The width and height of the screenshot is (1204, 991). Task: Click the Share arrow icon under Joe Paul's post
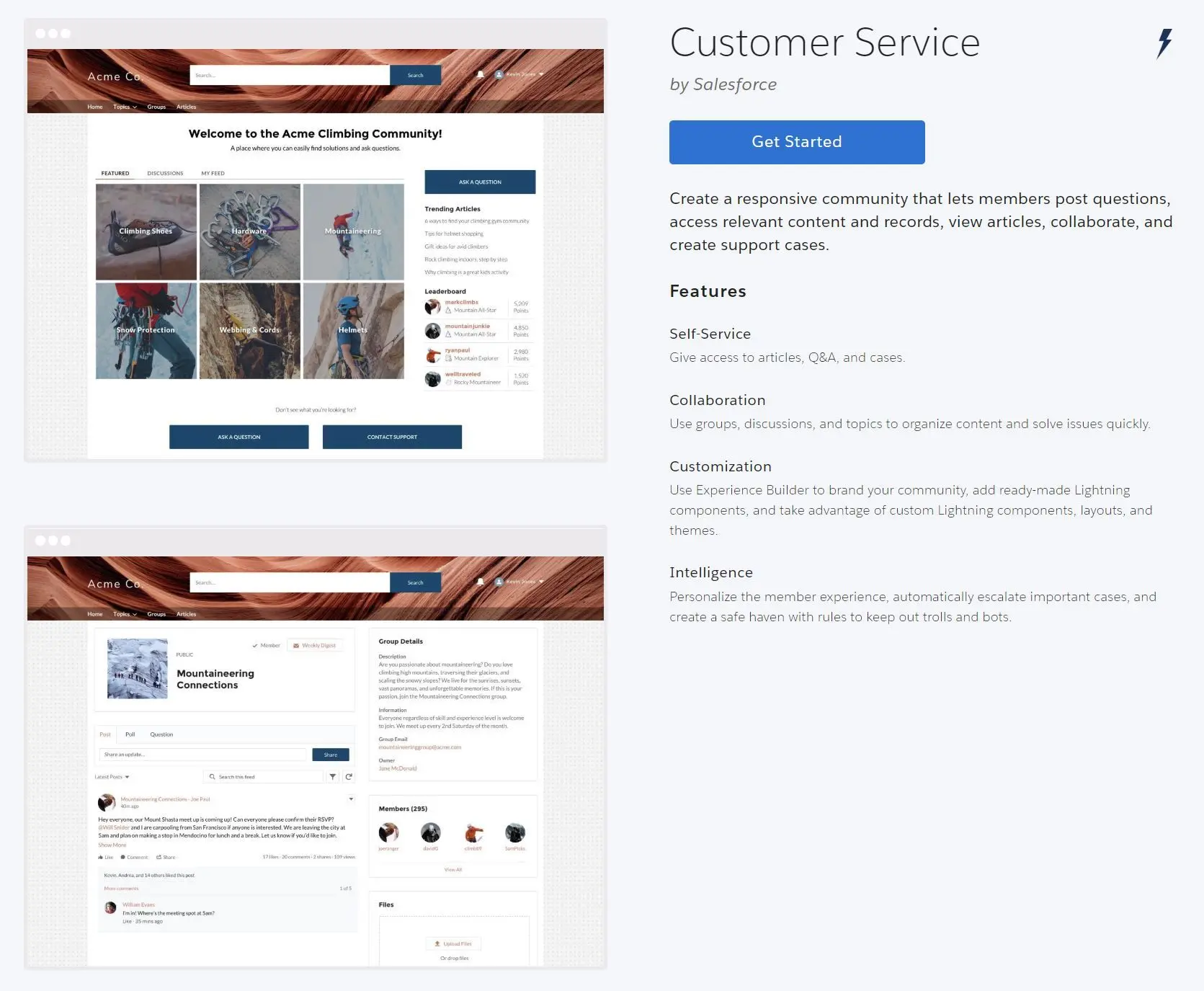pyautogui.click(x=159, y=857)
